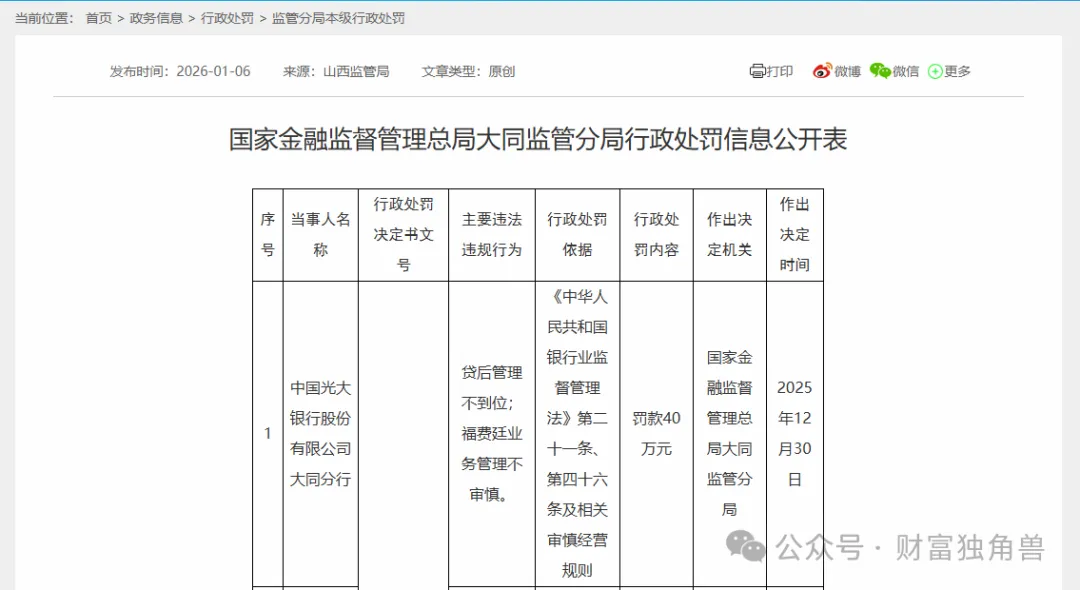Click table header 作出决定时间
1080x590 pixels.
[795, 235]
